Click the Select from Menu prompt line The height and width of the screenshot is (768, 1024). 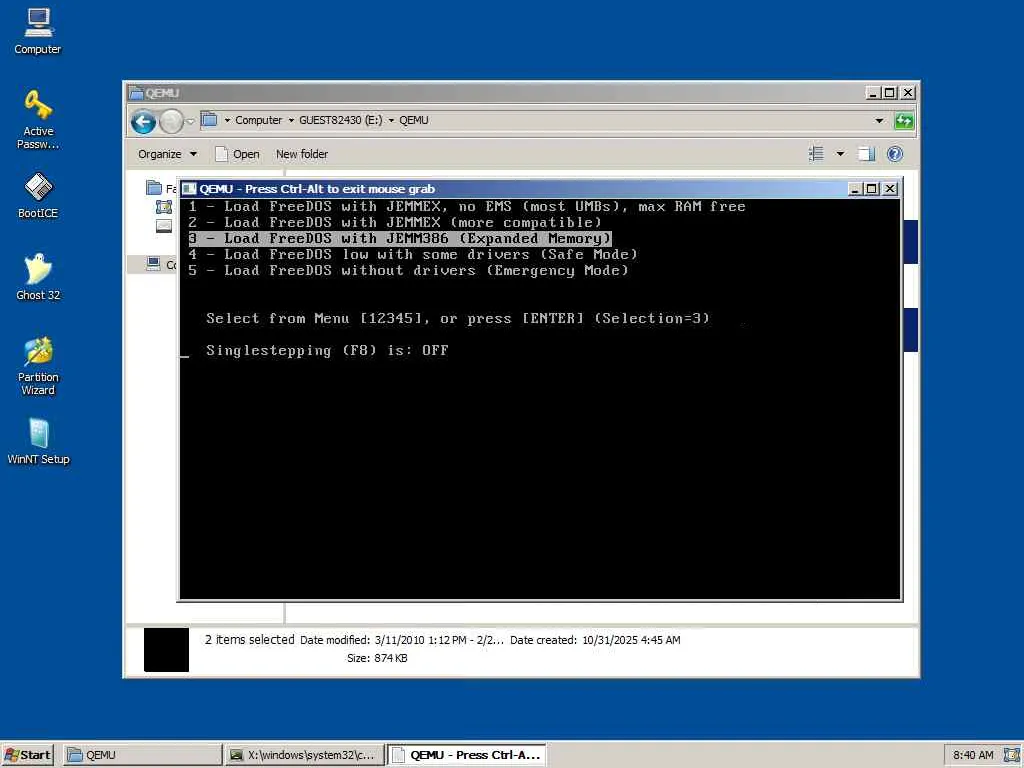[x=458, y=319]
